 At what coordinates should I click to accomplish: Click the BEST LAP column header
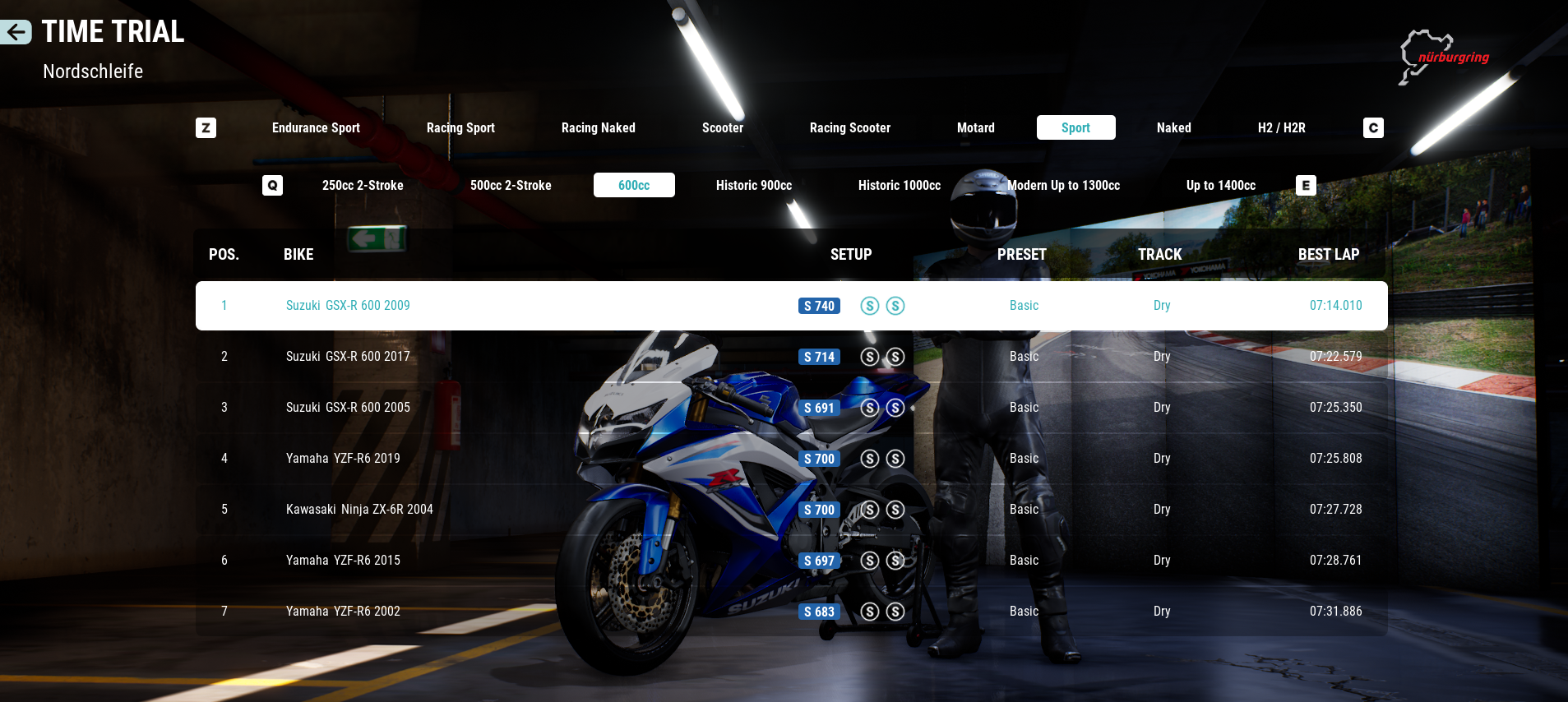(1329, 255)
